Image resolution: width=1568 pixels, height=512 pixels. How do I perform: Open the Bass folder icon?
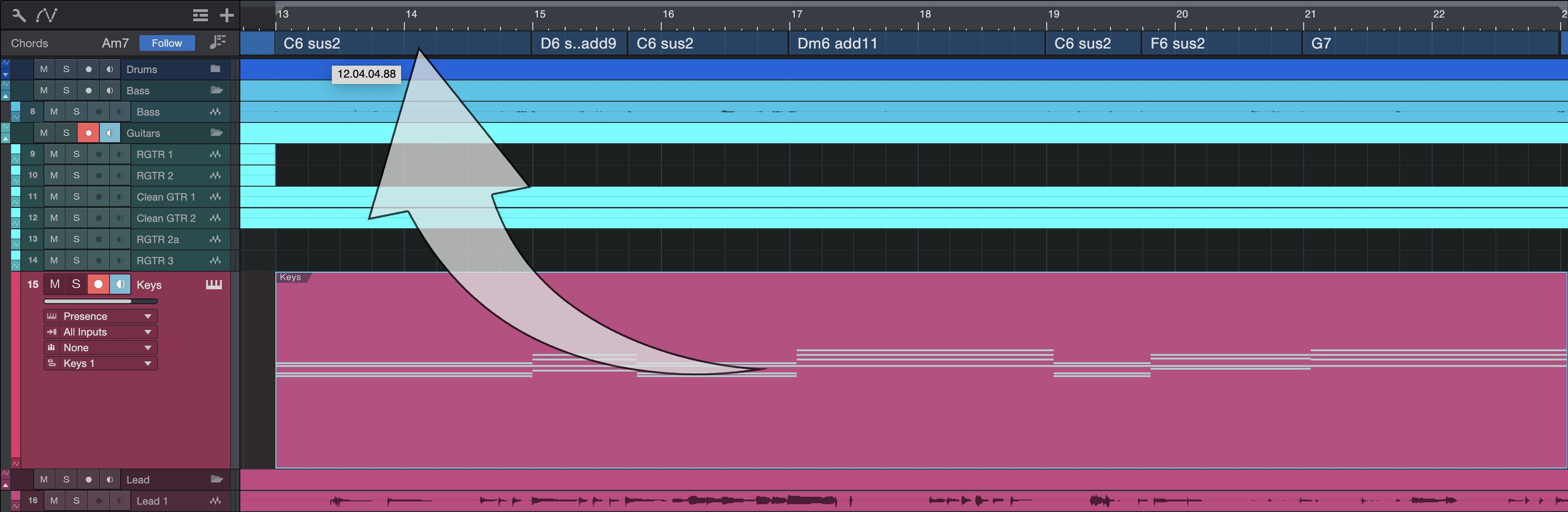tap(216, 90)
